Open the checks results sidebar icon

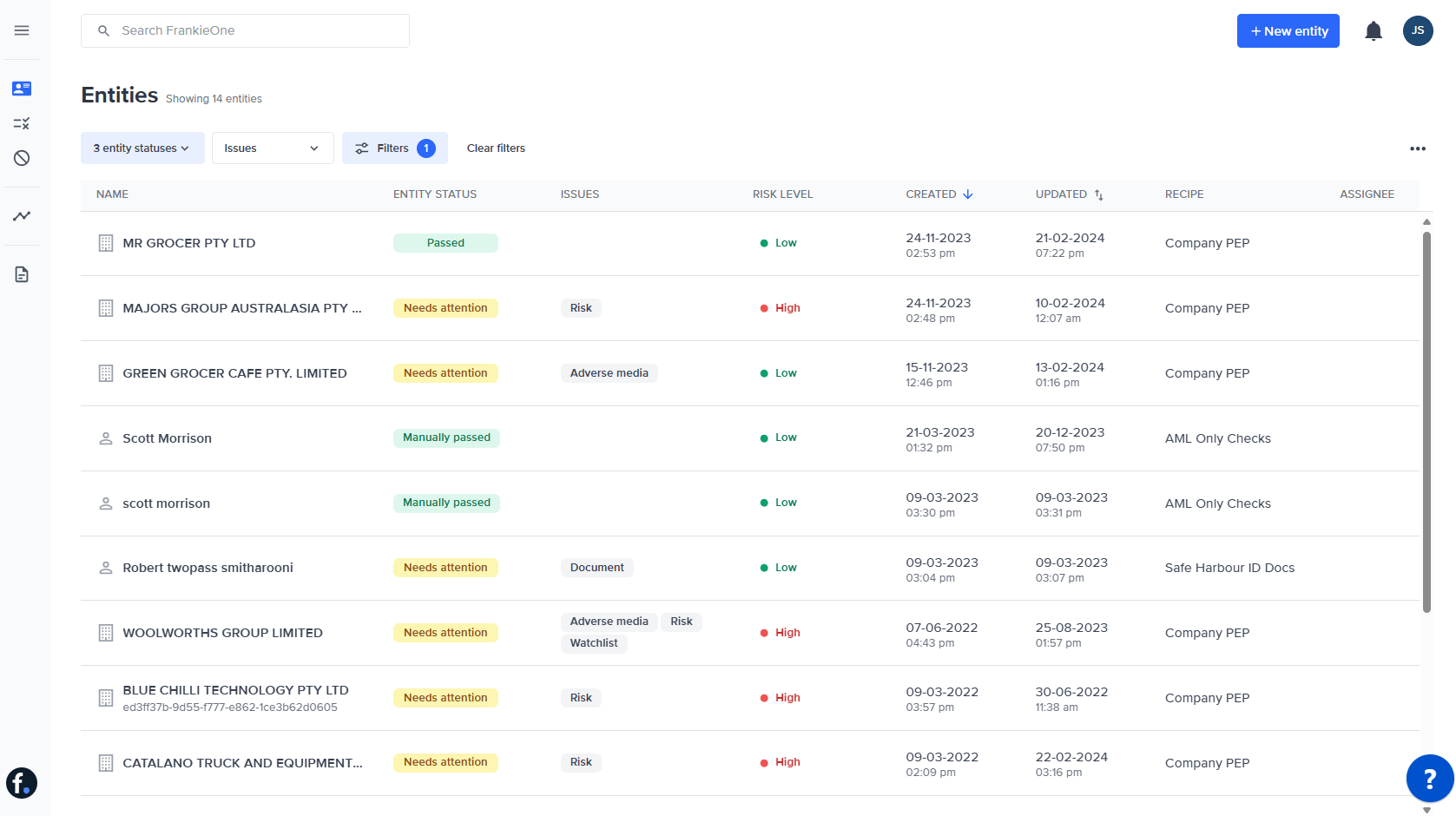point(21,123)
